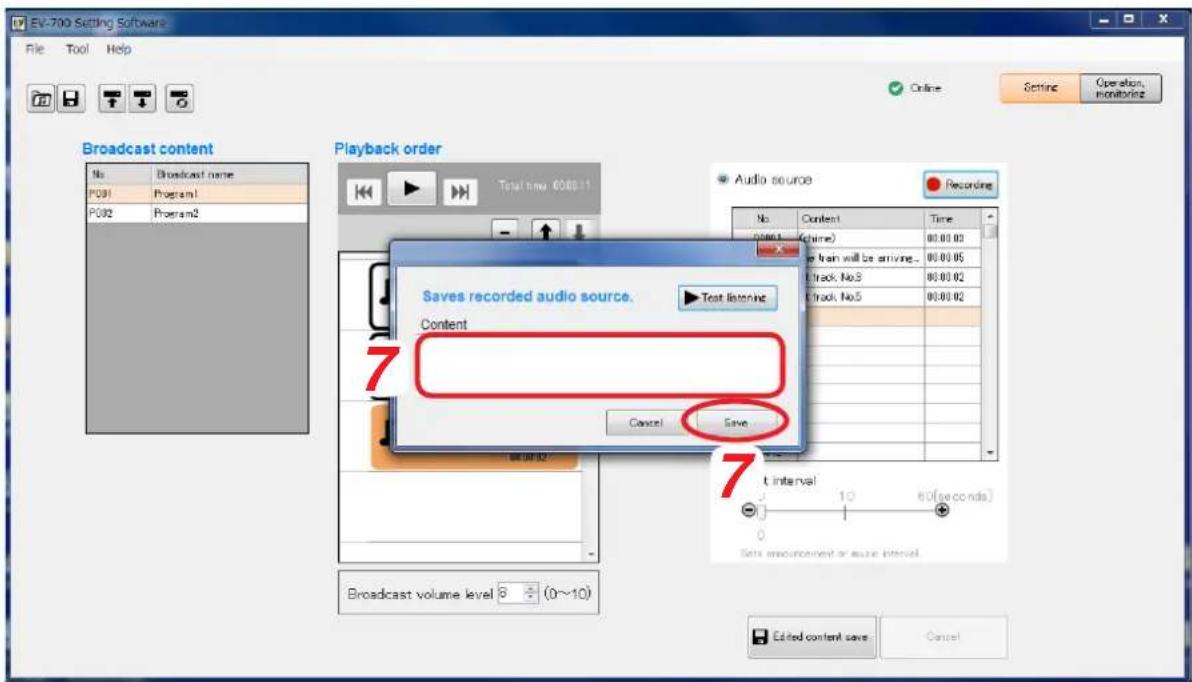Click the Playback order list scroll-down arrow
1192x682 pixels.
(591, 554)
